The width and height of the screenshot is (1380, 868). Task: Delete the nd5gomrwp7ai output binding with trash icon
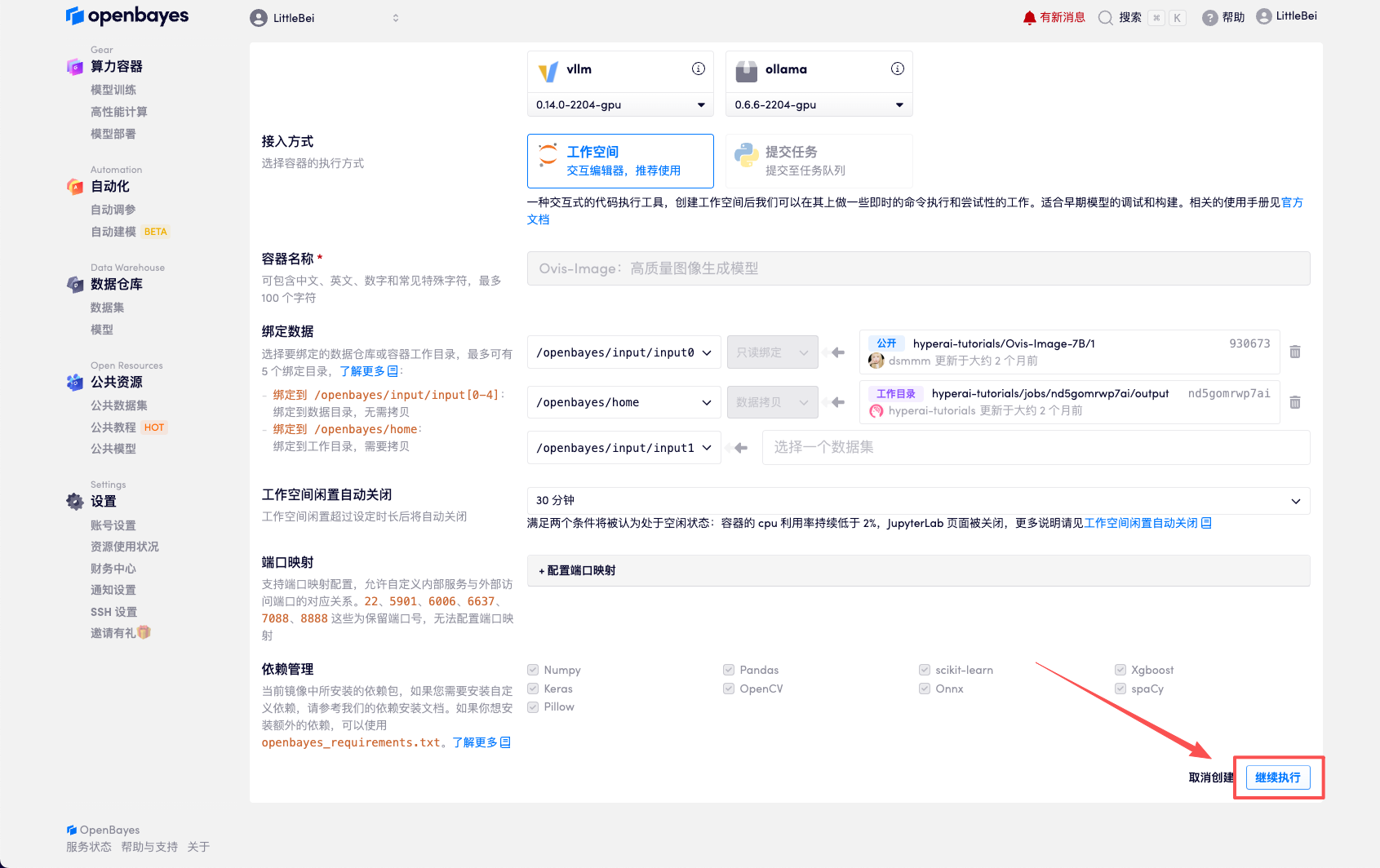pos(1295,402)
